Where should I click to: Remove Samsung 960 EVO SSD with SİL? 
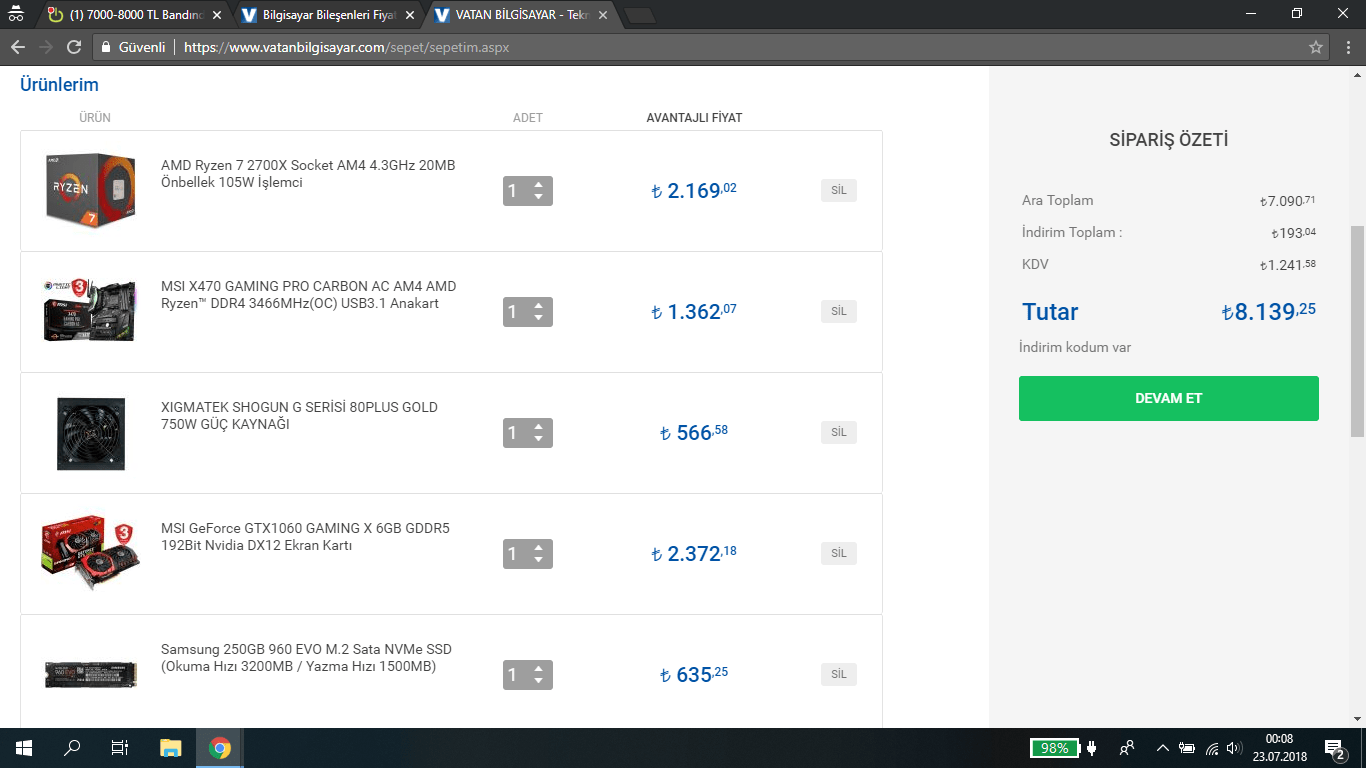[839, 674]
